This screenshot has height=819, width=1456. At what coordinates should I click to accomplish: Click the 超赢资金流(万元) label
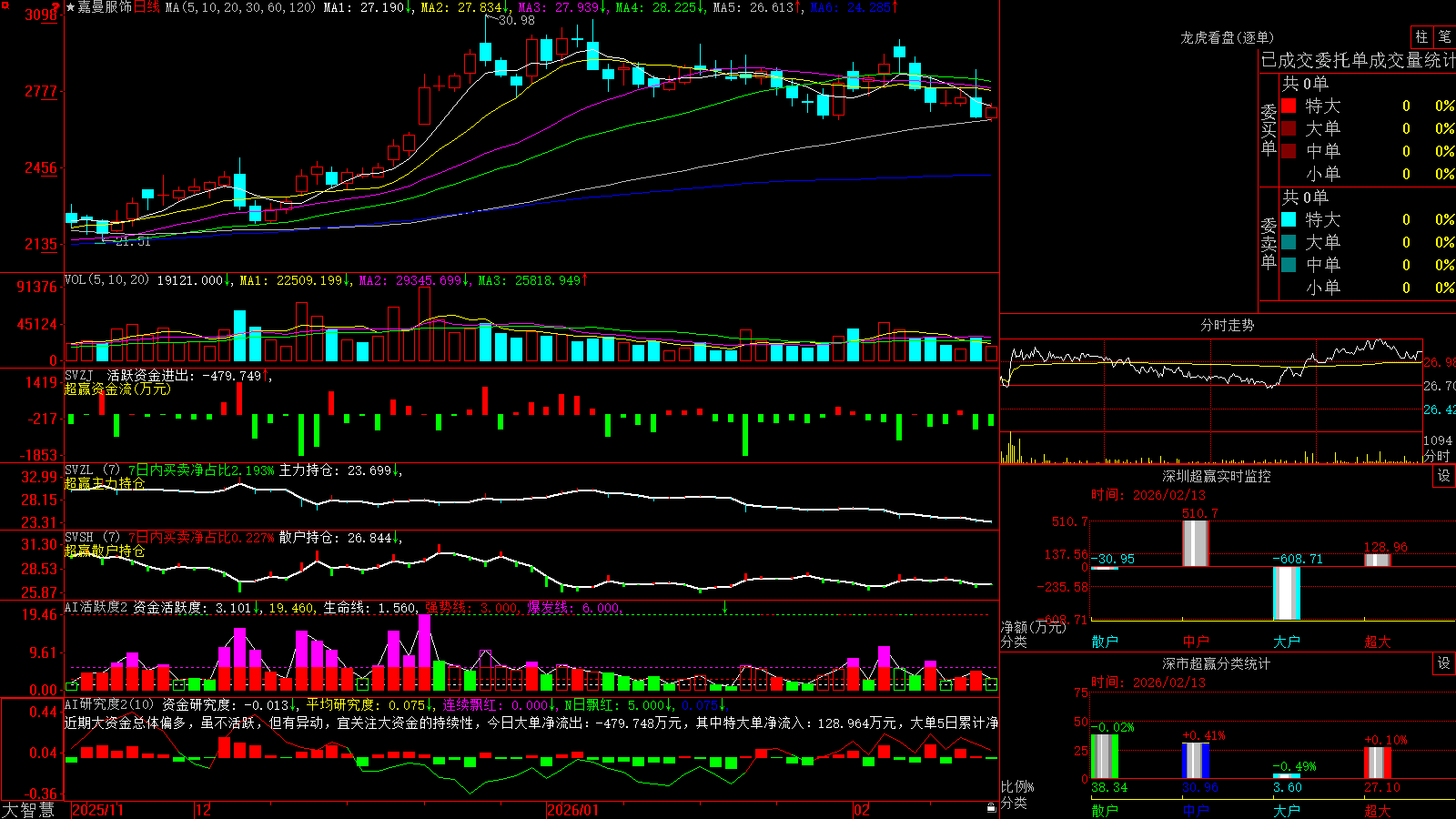117,389
